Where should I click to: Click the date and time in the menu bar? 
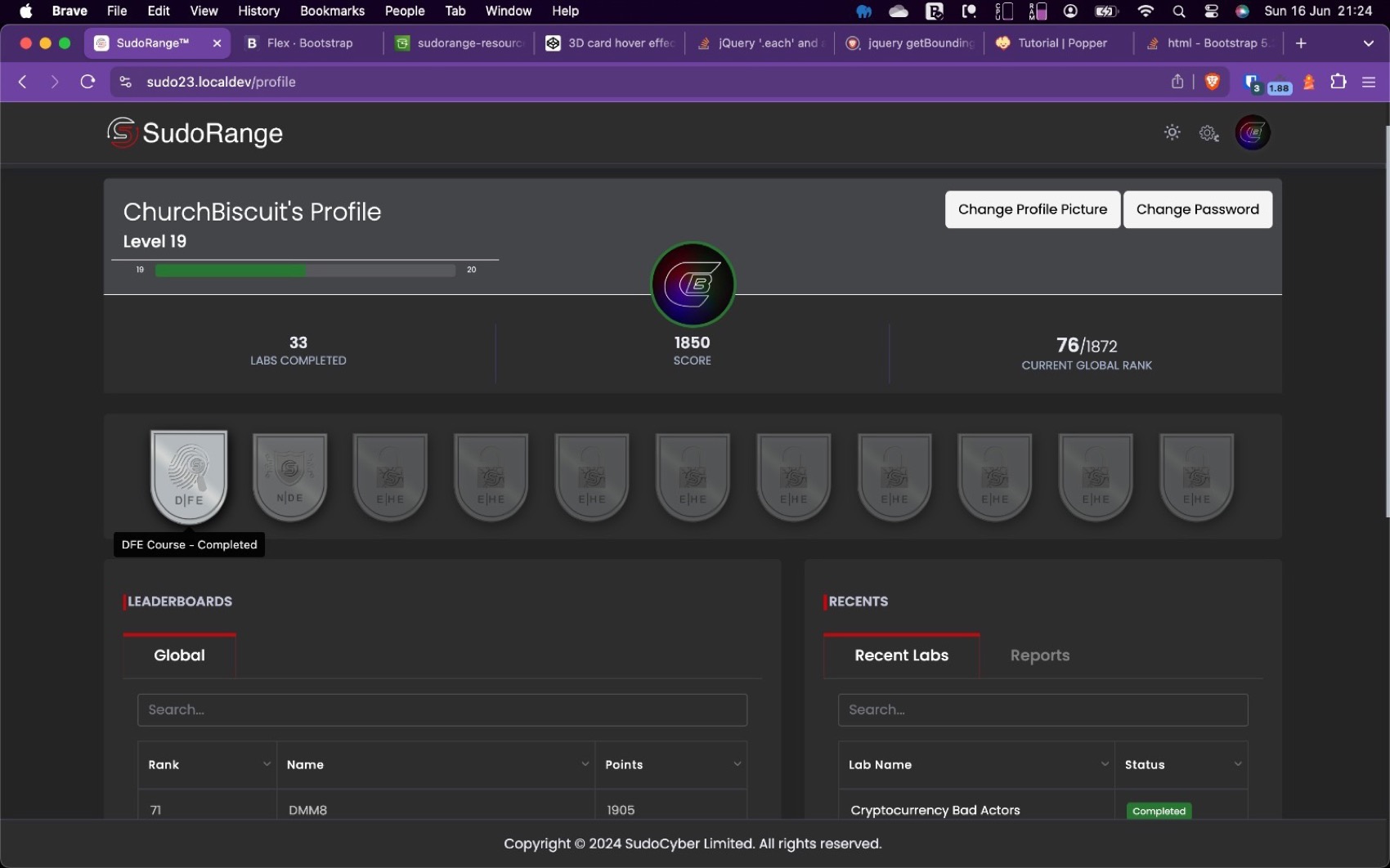[1317, 11]
